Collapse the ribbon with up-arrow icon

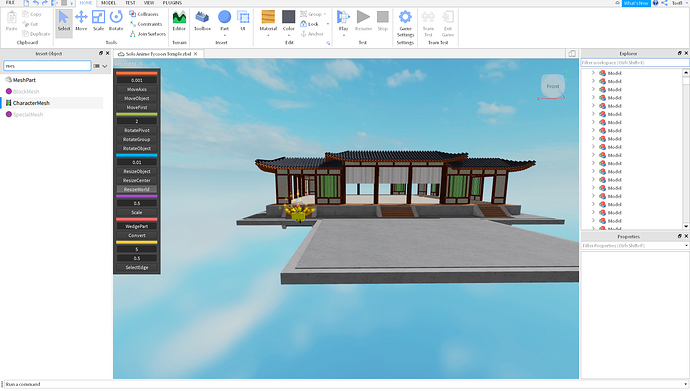617,3
